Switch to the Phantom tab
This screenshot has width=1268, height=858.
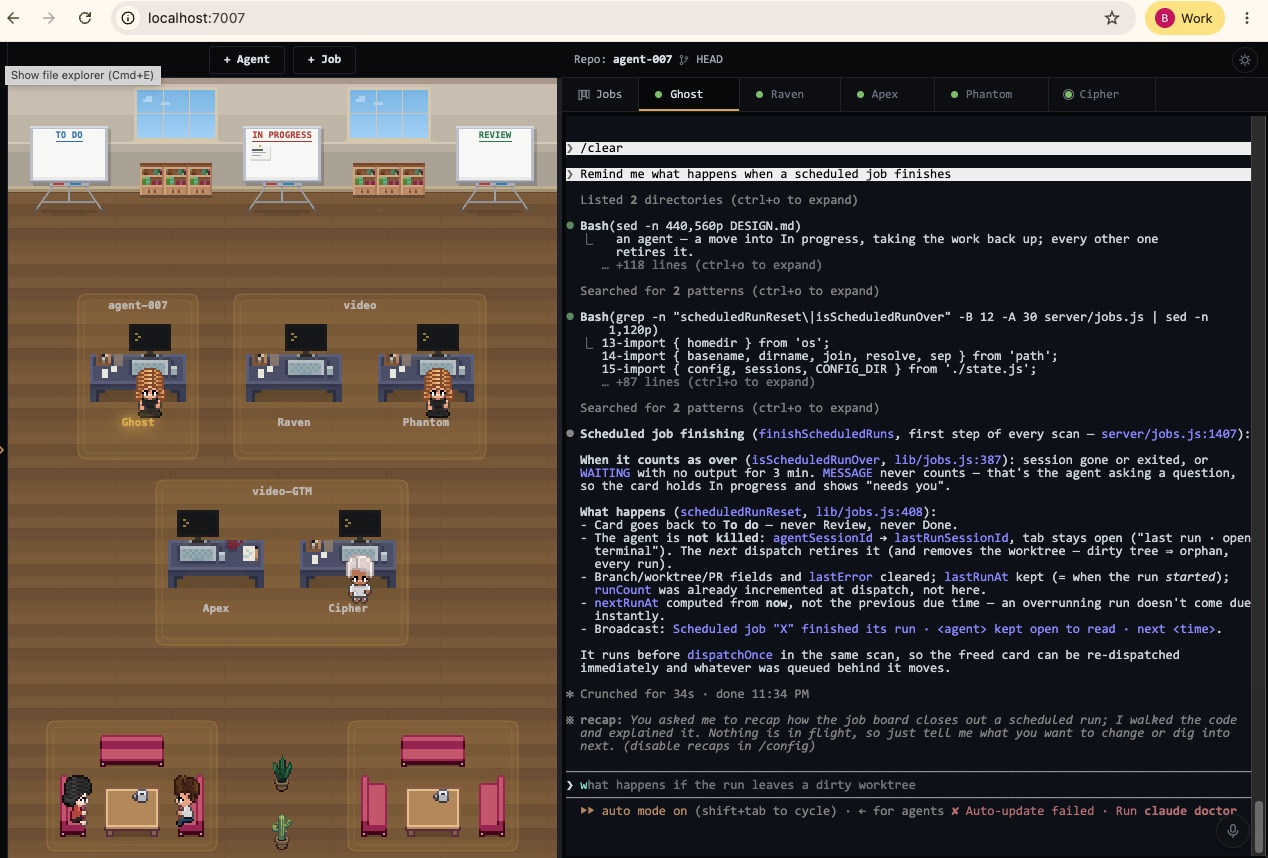[989, 94]
